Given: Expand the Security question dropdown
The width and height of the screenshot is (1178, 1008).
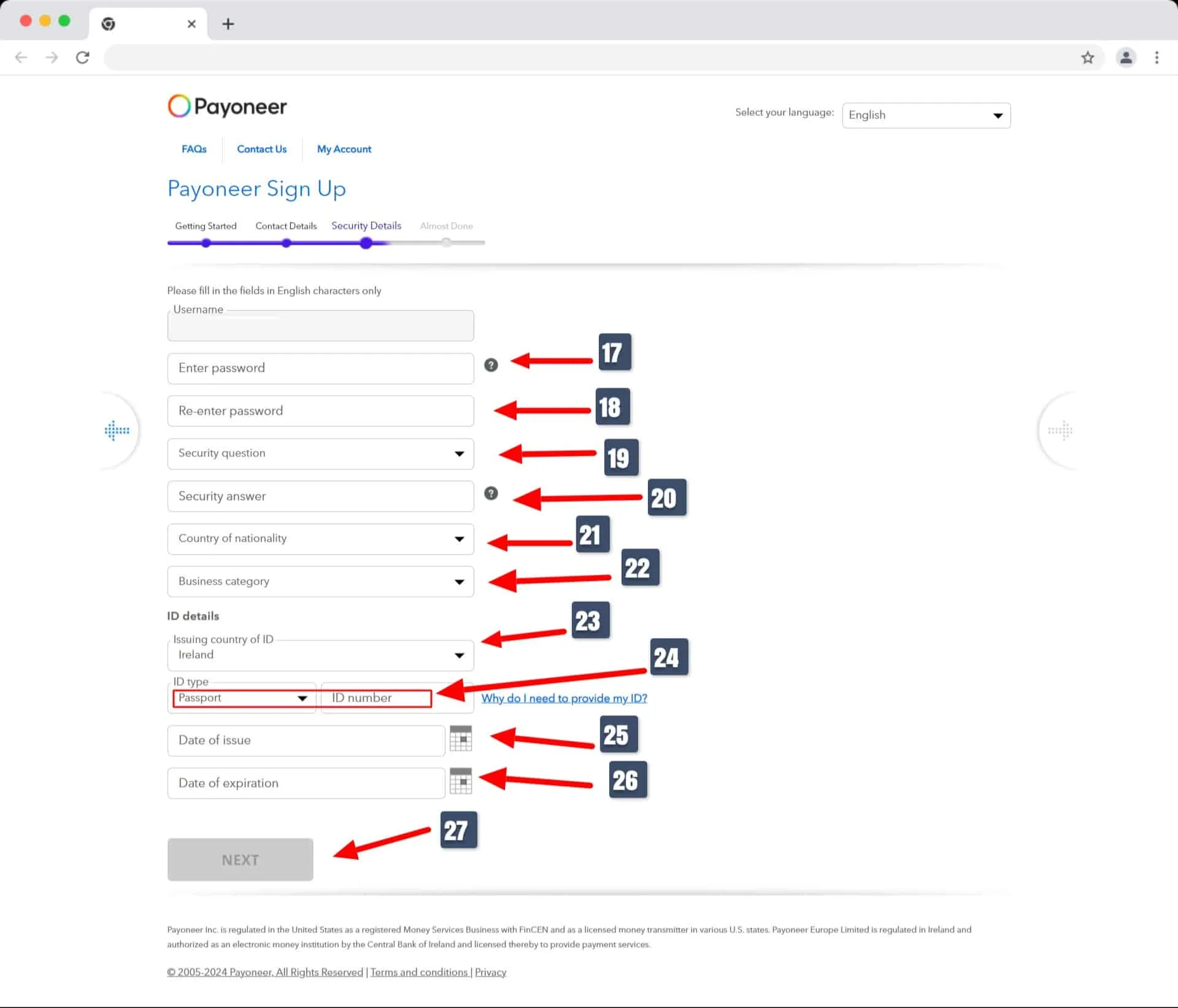Looking at the screenshot, I should coord(320,453).
